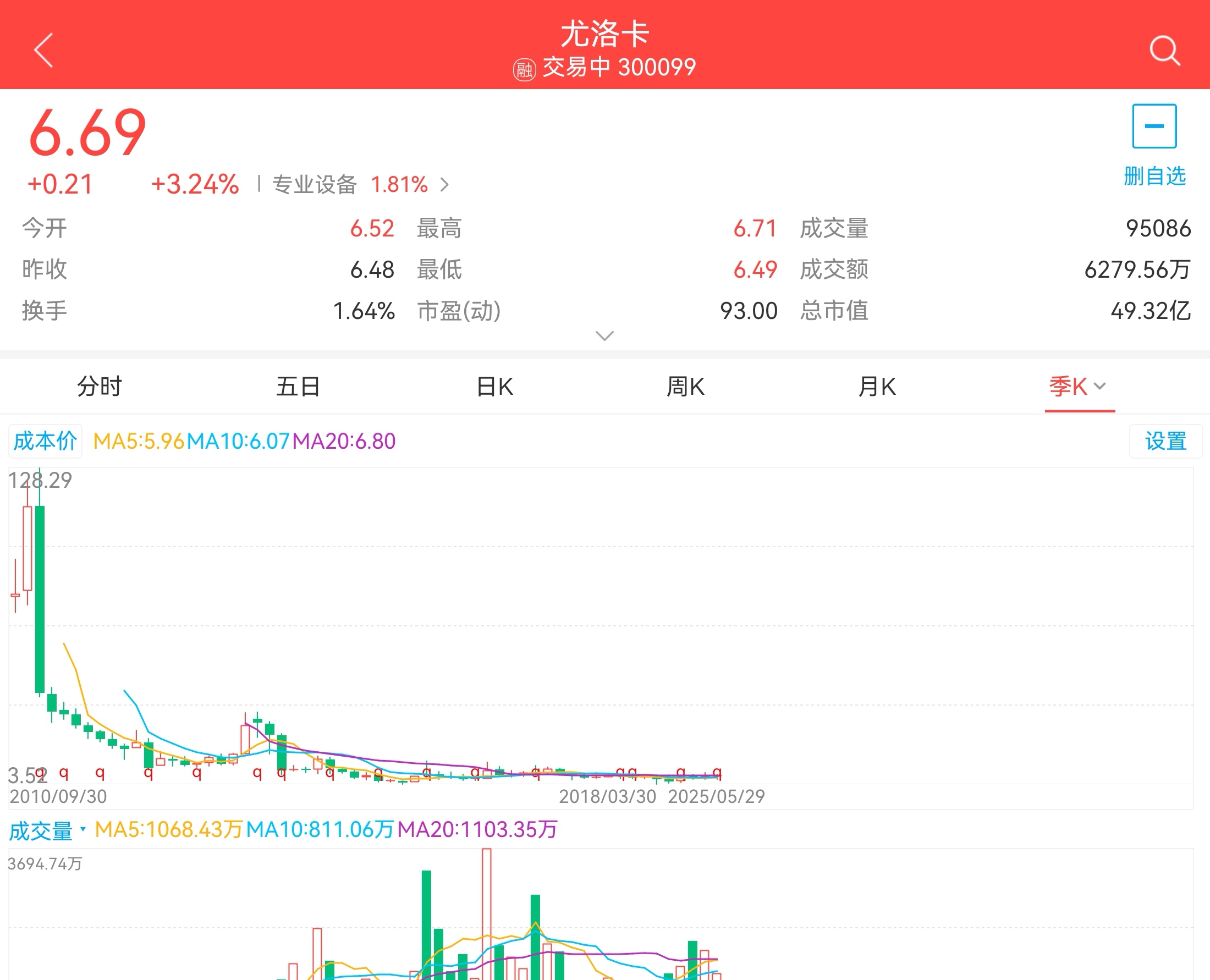Tap the volume MA5:1068.43万 label
The image size is (1210, 980).
click(x=169, y=830)
